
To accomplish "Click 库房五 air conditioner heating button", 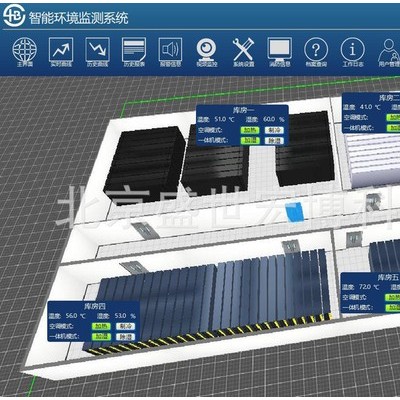I will pos(393,297).
